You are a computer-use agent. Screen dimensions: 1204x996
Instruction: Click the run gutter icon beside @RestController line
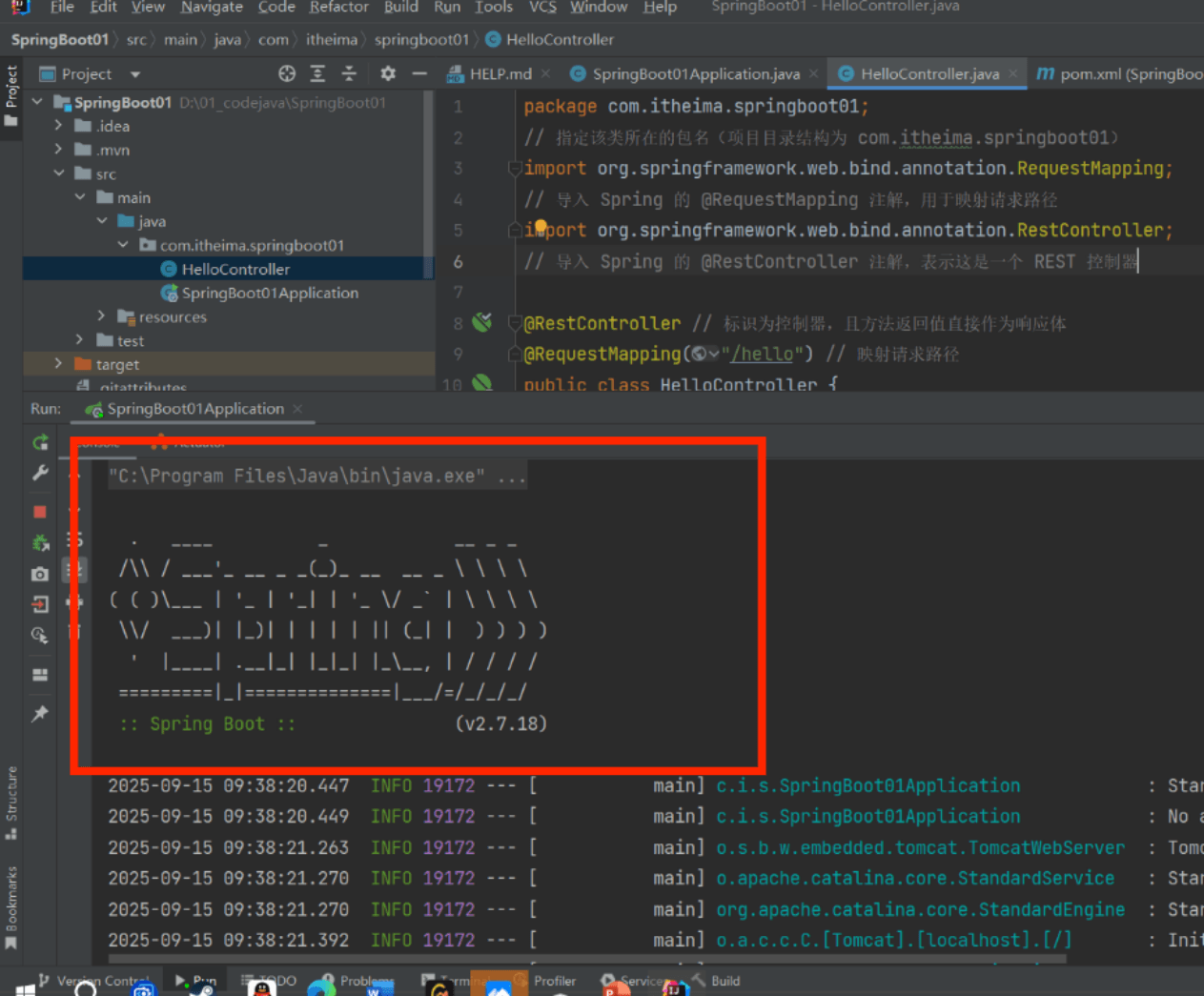[x=482, y=322]
